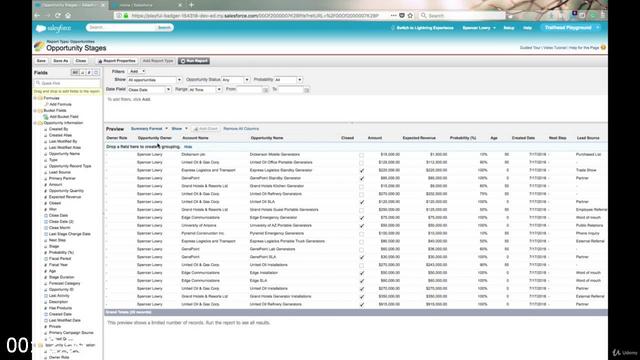Viewport: 640px width, 360px height.
Task: Click the Pocket icon in address bar
Action: point(402,16)
